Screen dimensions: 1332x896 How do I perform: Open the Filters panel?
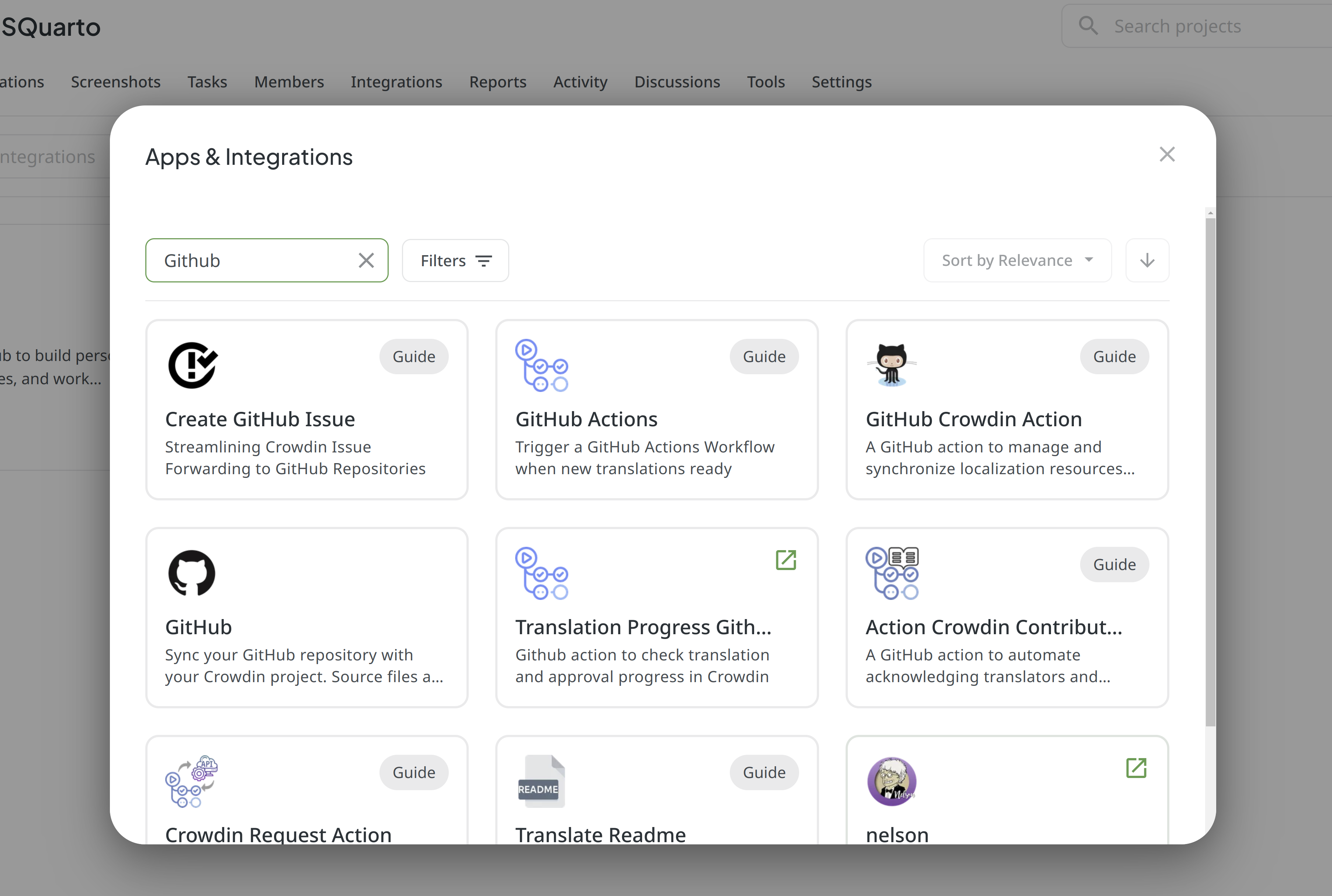tap(455, 261)
